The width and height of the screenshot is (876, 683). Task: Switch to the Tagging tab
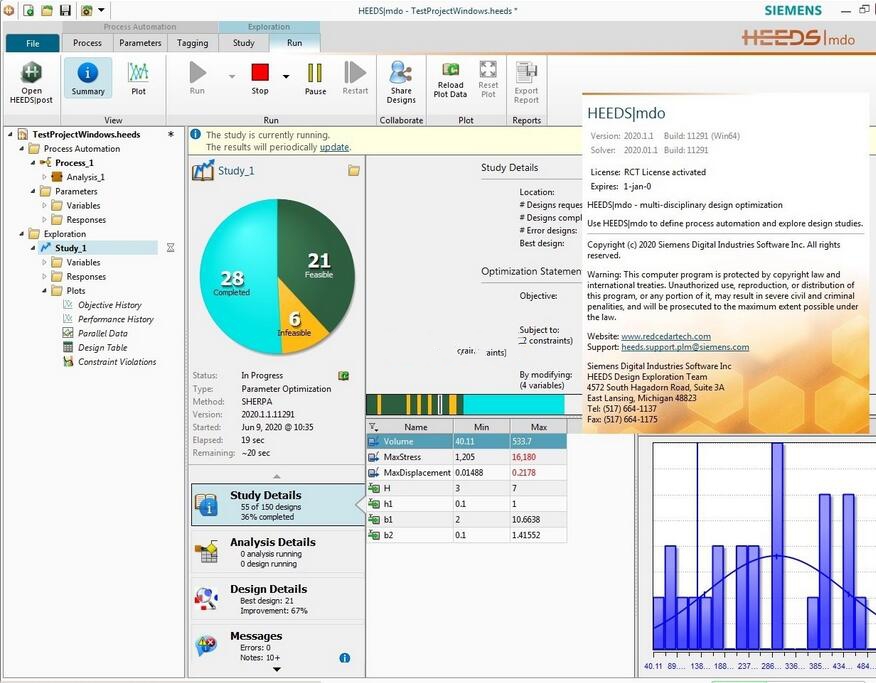click(x=192, y=42)
